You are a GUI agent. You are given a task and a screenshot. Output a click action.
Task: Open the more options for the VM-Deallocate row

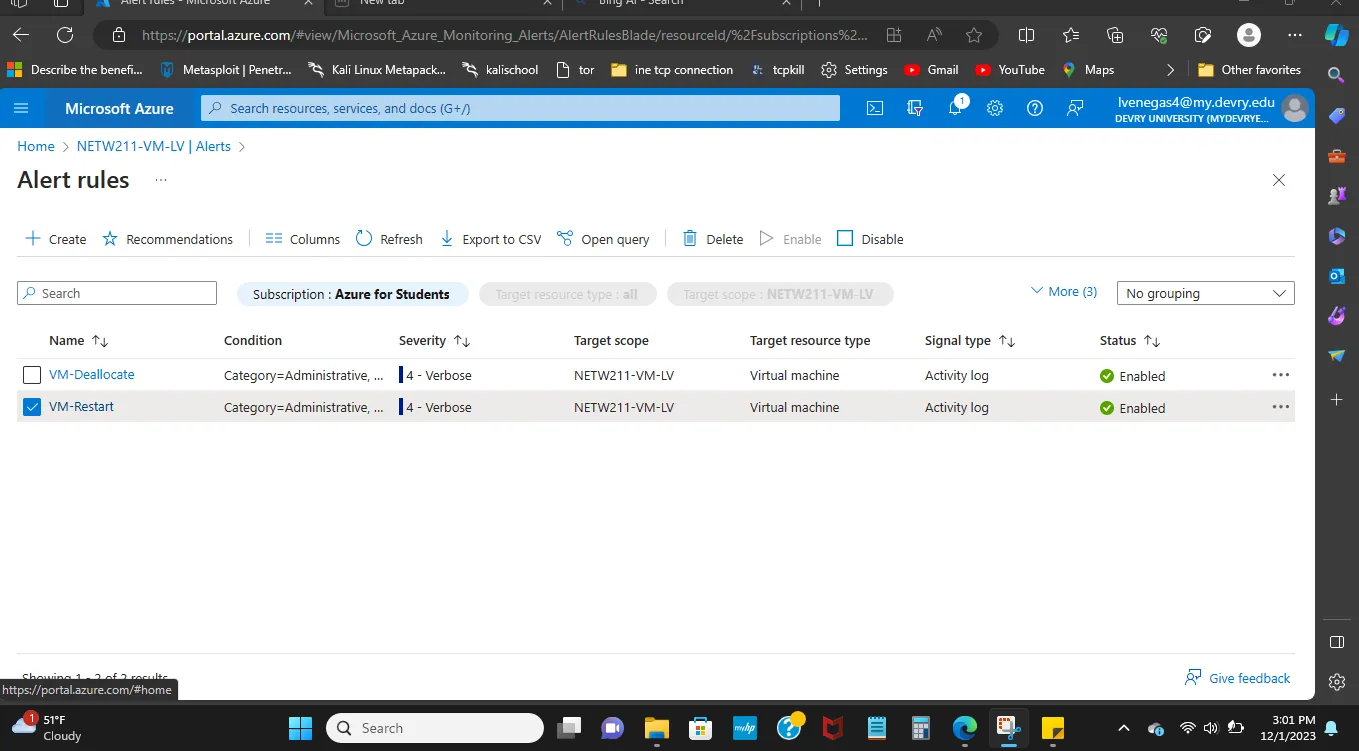click(x=1280, y=375)
